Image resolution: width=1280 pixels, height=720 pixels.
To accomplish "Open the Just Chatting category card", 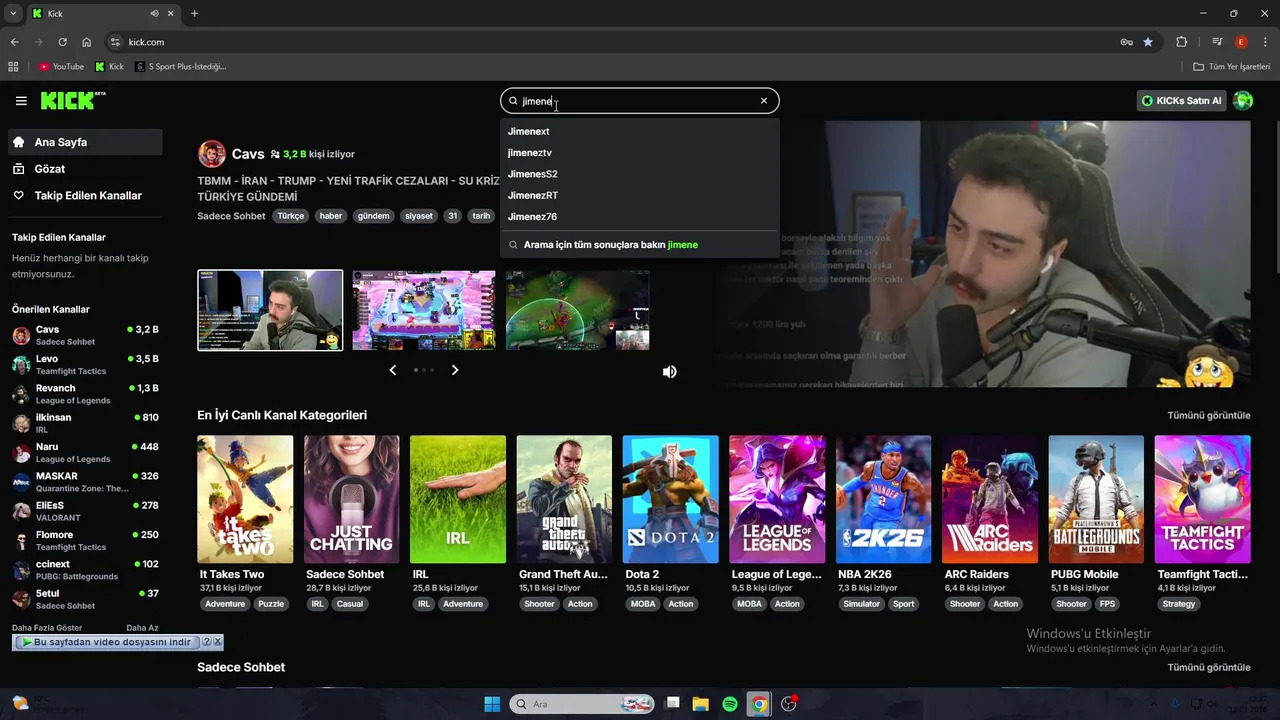I will coord(351,499).
